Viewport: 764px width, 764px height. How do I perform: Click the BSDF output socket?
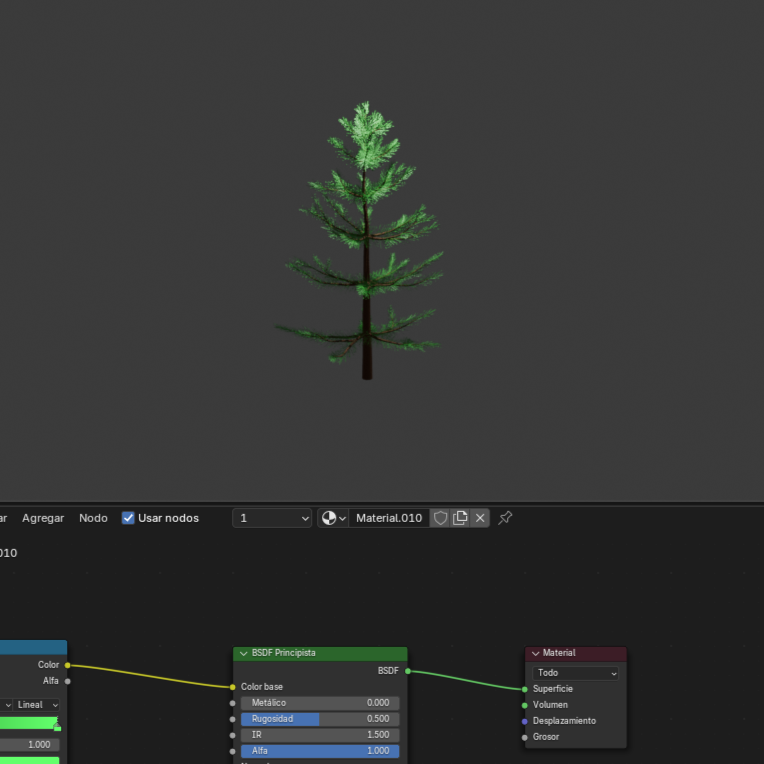point(408,671)
